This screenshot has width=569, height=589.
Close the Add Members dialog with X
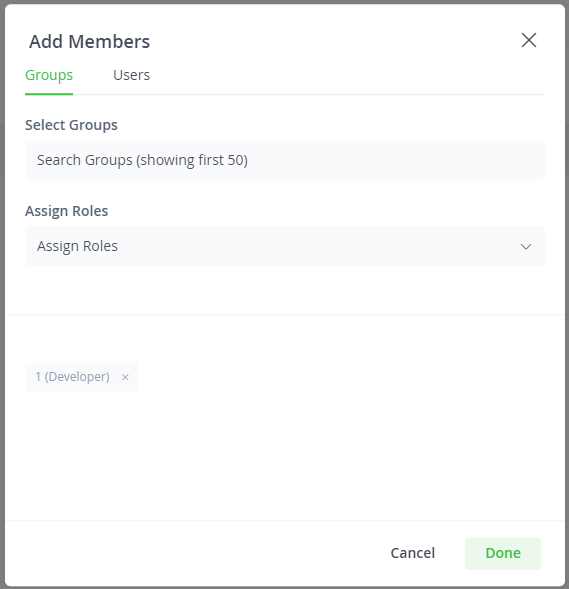(528, 40)
